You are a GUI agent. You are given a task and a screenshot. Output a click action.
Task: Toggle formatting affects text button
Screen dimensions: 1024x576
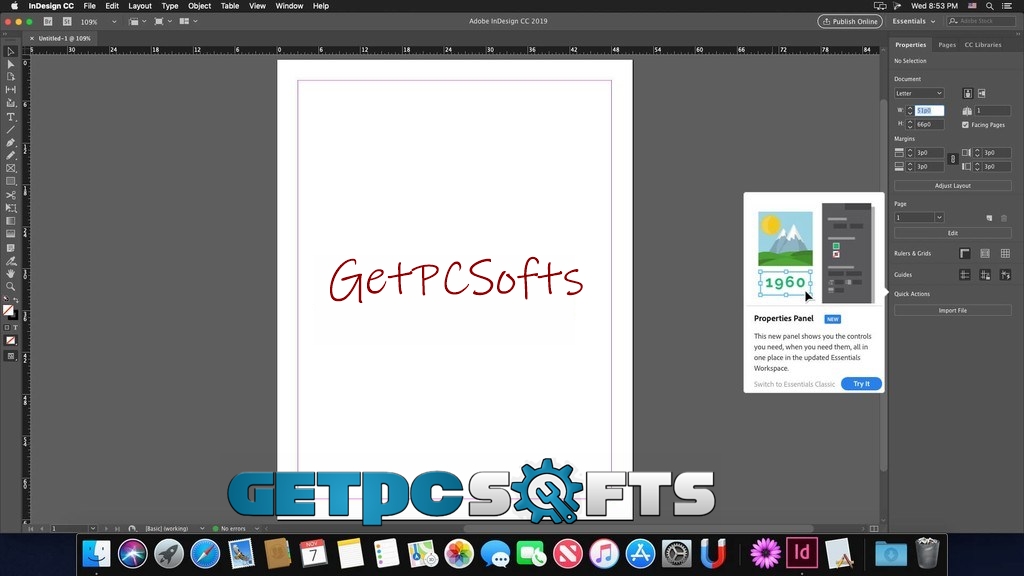(x=16, y=328)
